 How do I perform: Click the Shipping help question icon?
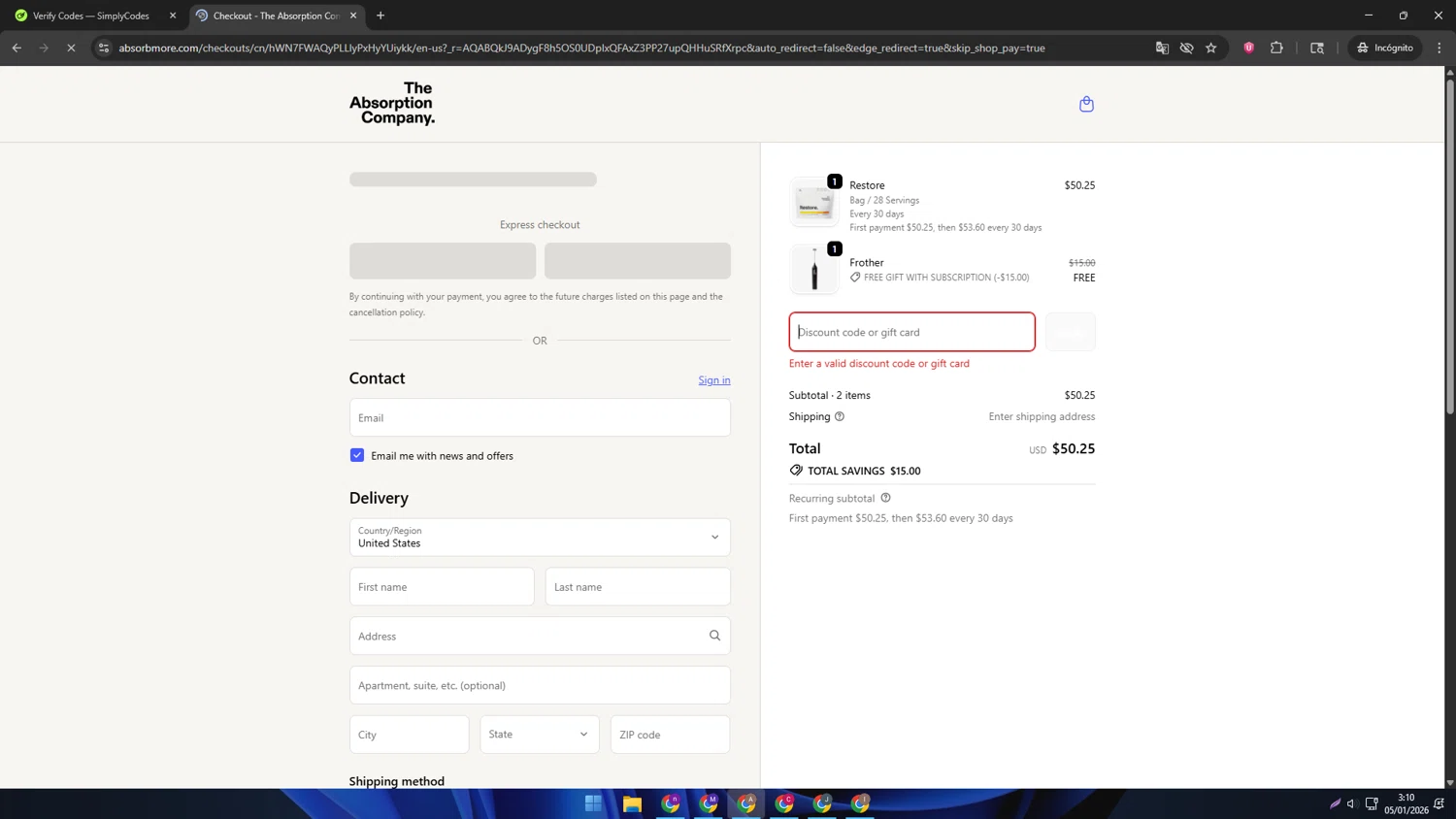[x=840, y=416]
